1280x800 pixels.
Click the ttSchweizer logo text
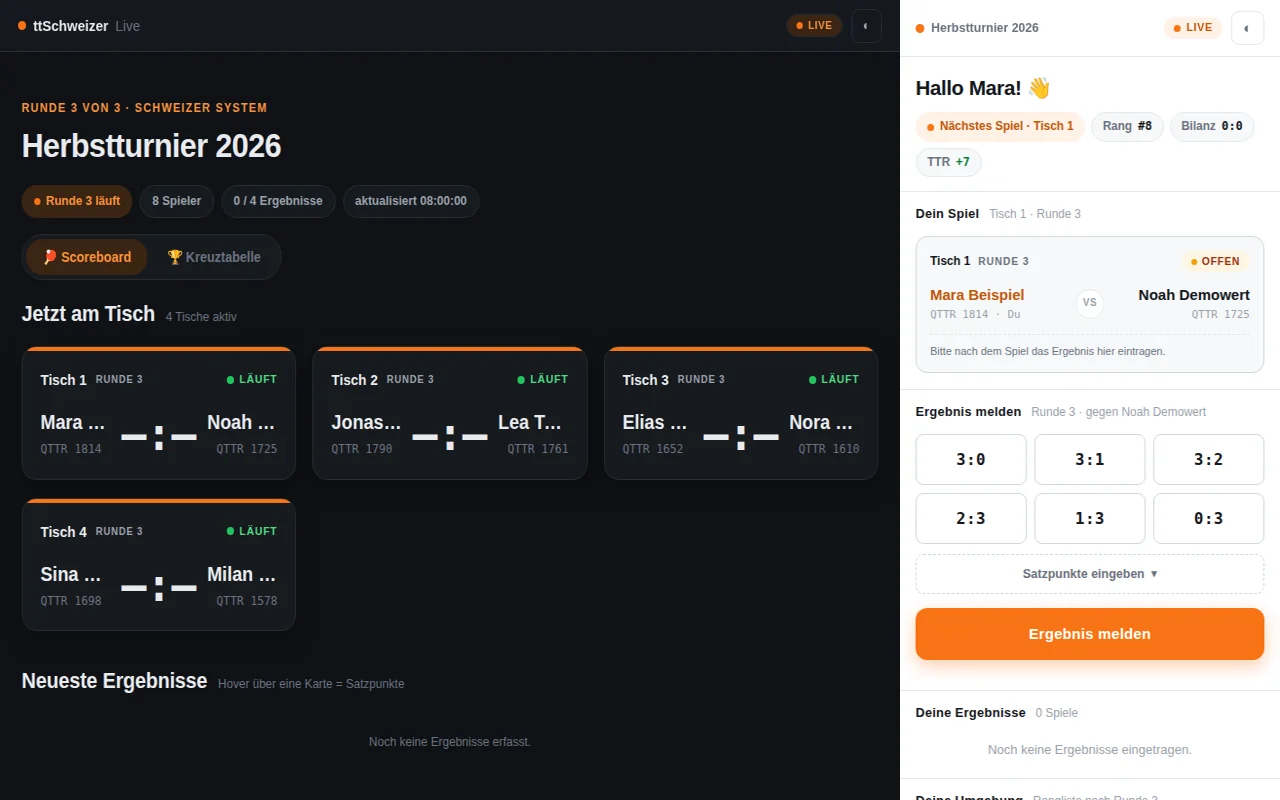click(x=71, y=26)
